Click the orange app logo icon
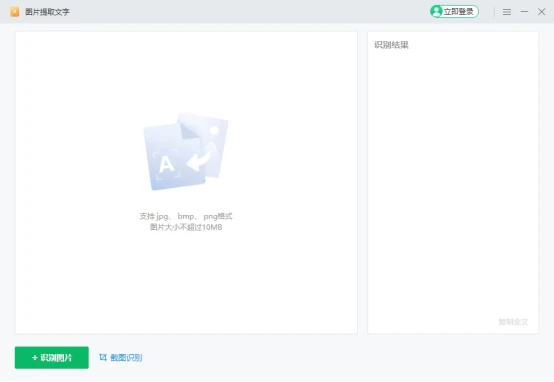This screenshot has height=382, width=554. coord(14,12)
